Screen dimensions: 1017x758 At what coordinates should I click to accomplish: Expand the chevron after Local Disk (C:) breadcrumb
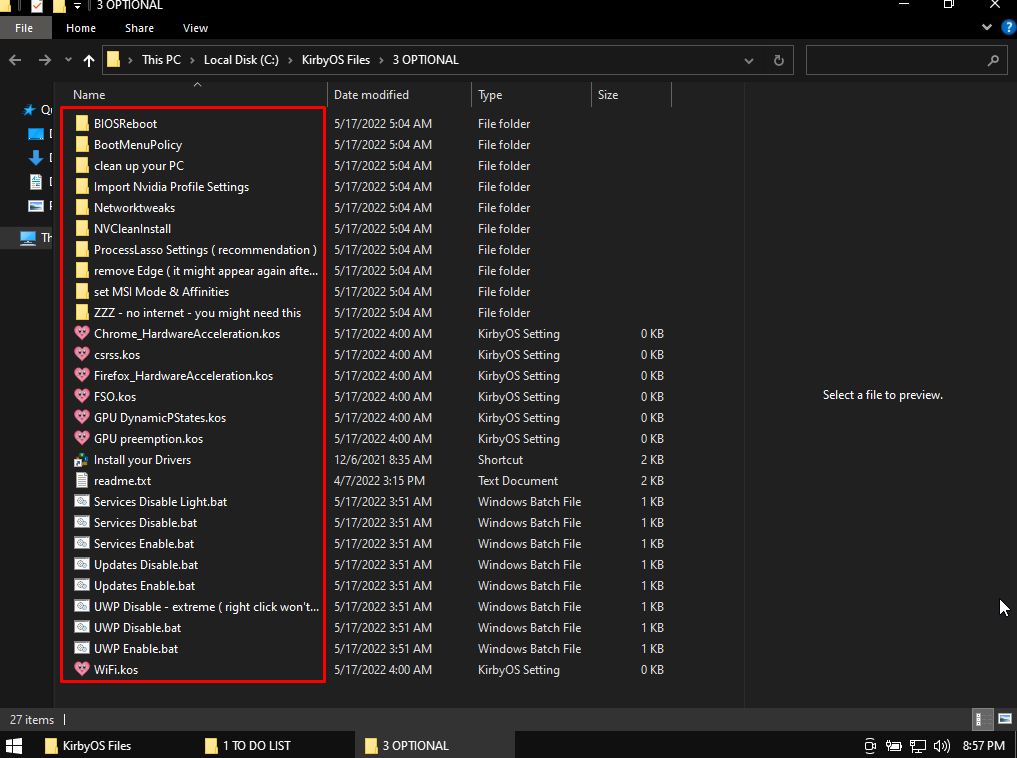point(290,60)
